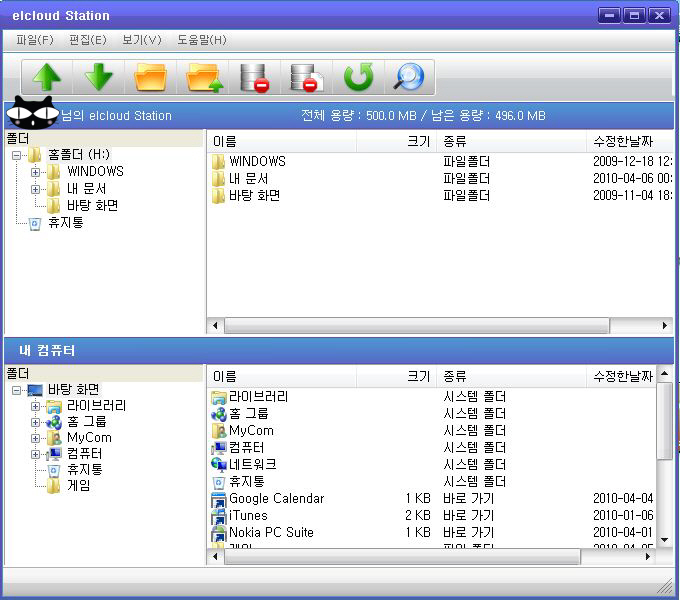
Task: Open the 도움말(H) menu
Action: coord(202,40)
